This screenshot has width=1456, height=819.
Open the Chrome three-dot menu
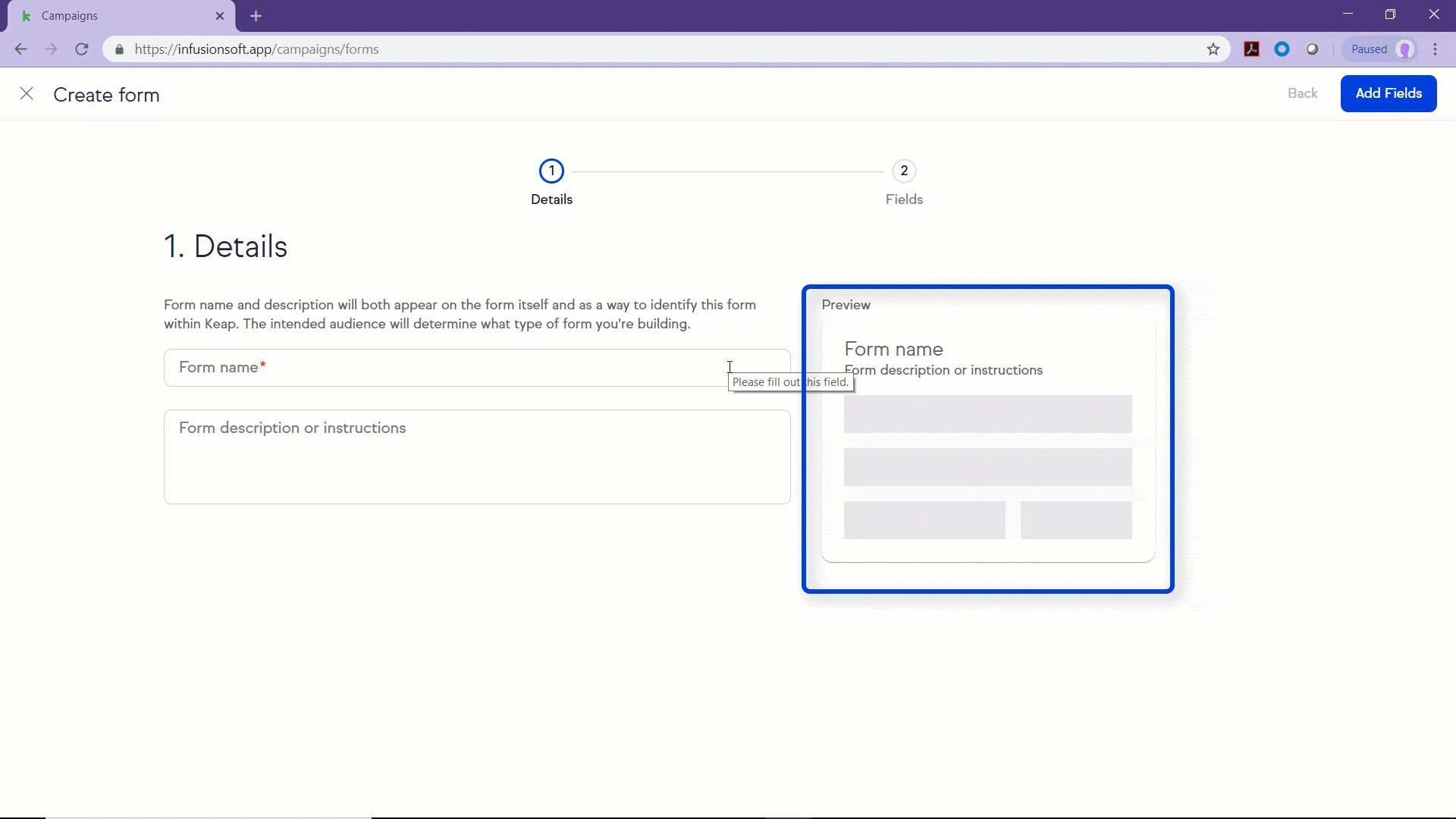(1436, 49)
